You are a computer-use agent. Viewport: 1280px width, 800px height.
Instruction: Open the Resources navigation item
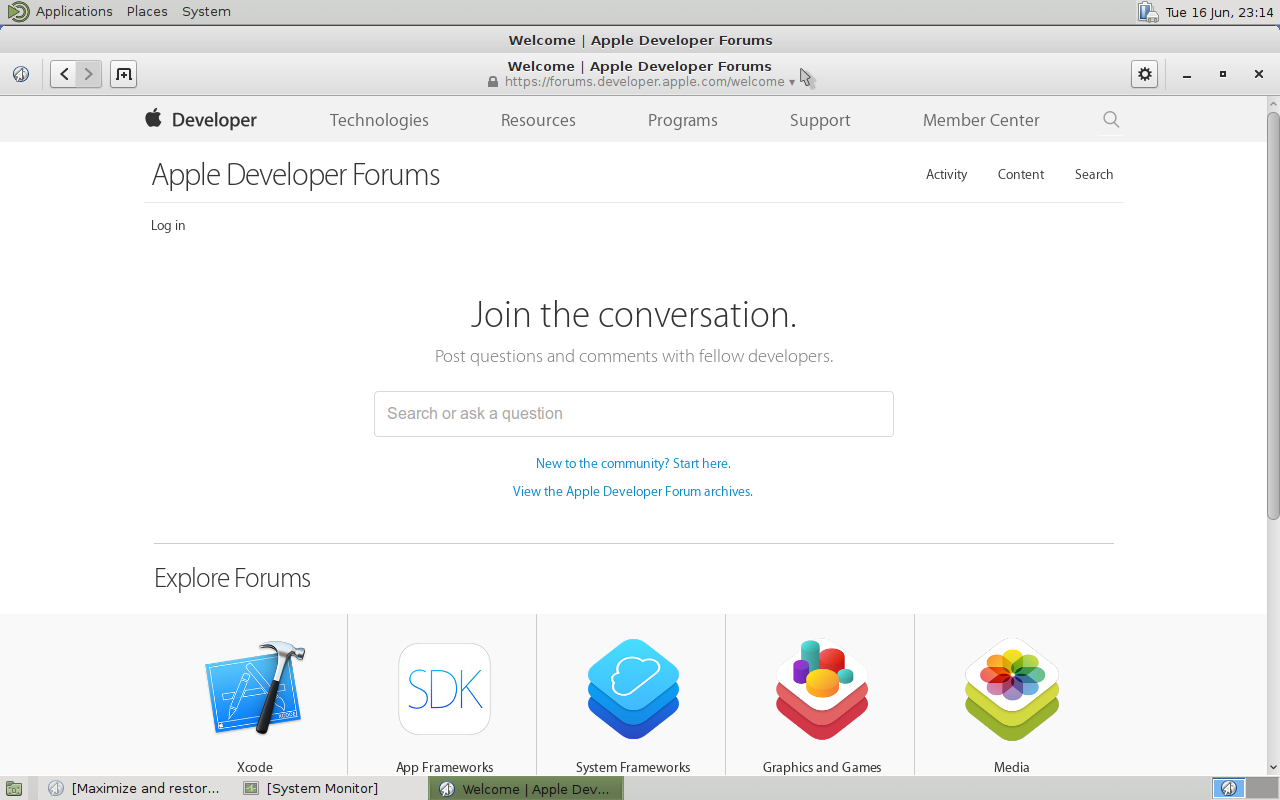[x=538, y=120]
